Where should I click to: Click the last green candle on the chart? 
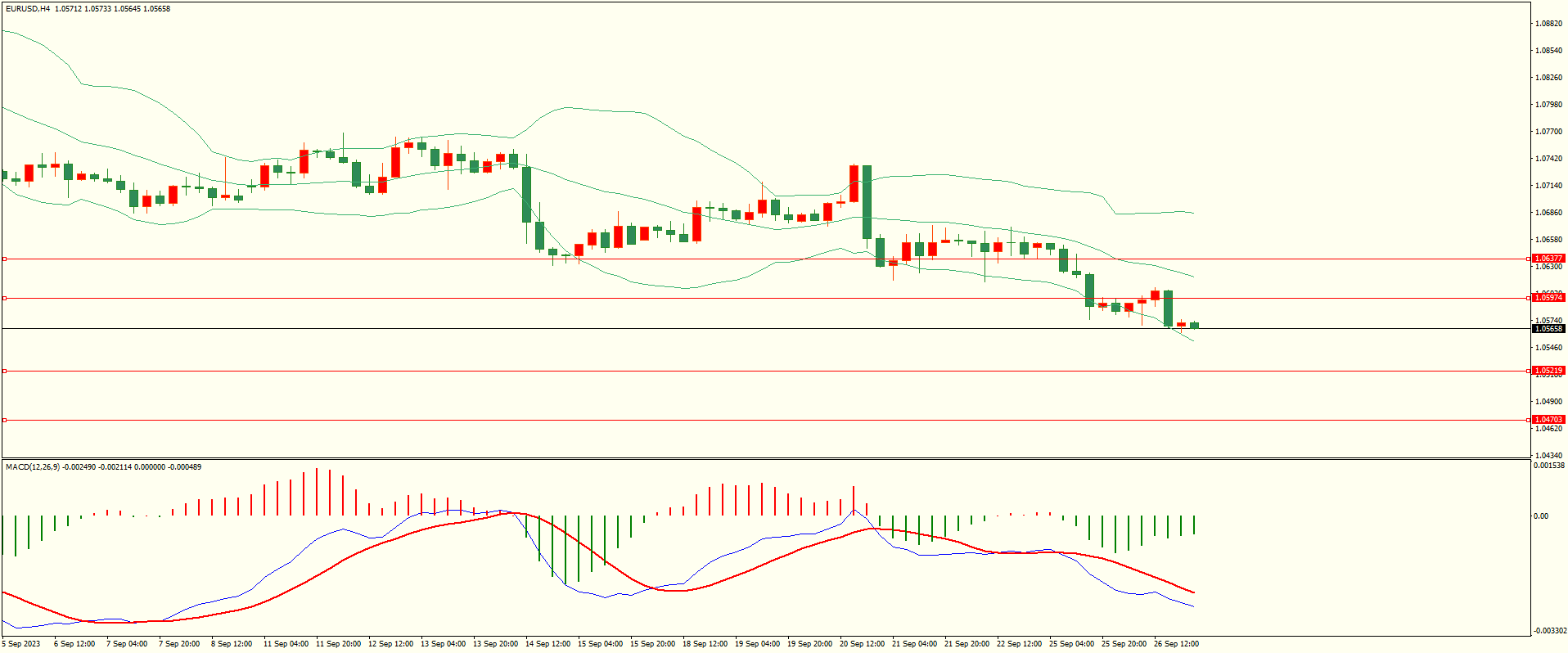[1195, 325]
